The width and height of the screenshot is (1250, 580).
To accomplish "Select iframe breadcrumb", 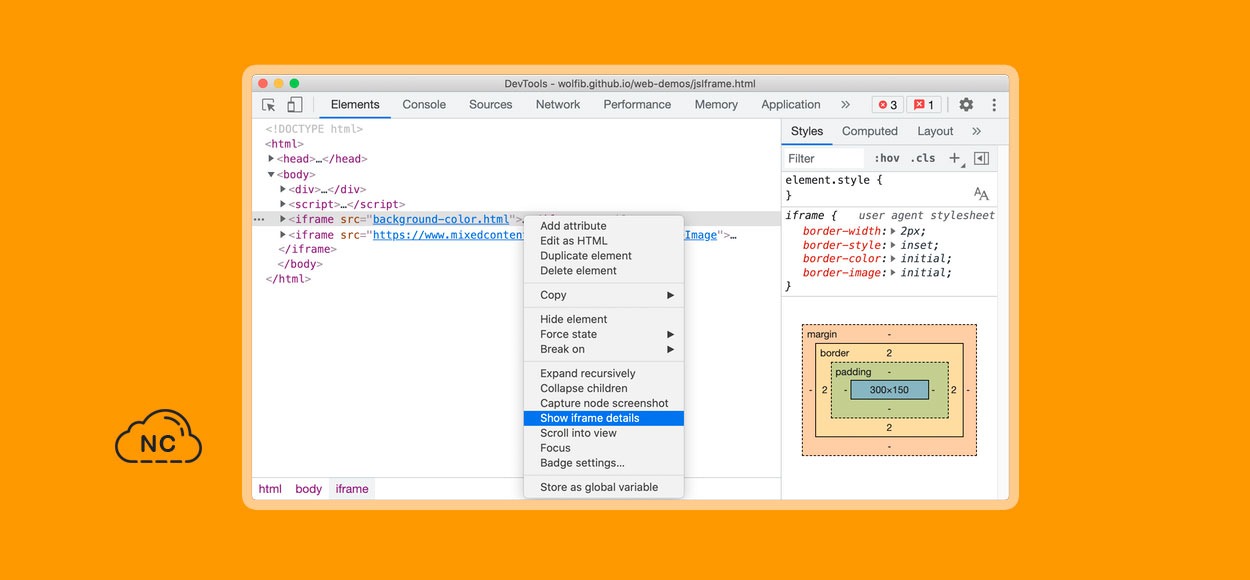I will click(x=352, y=489).
